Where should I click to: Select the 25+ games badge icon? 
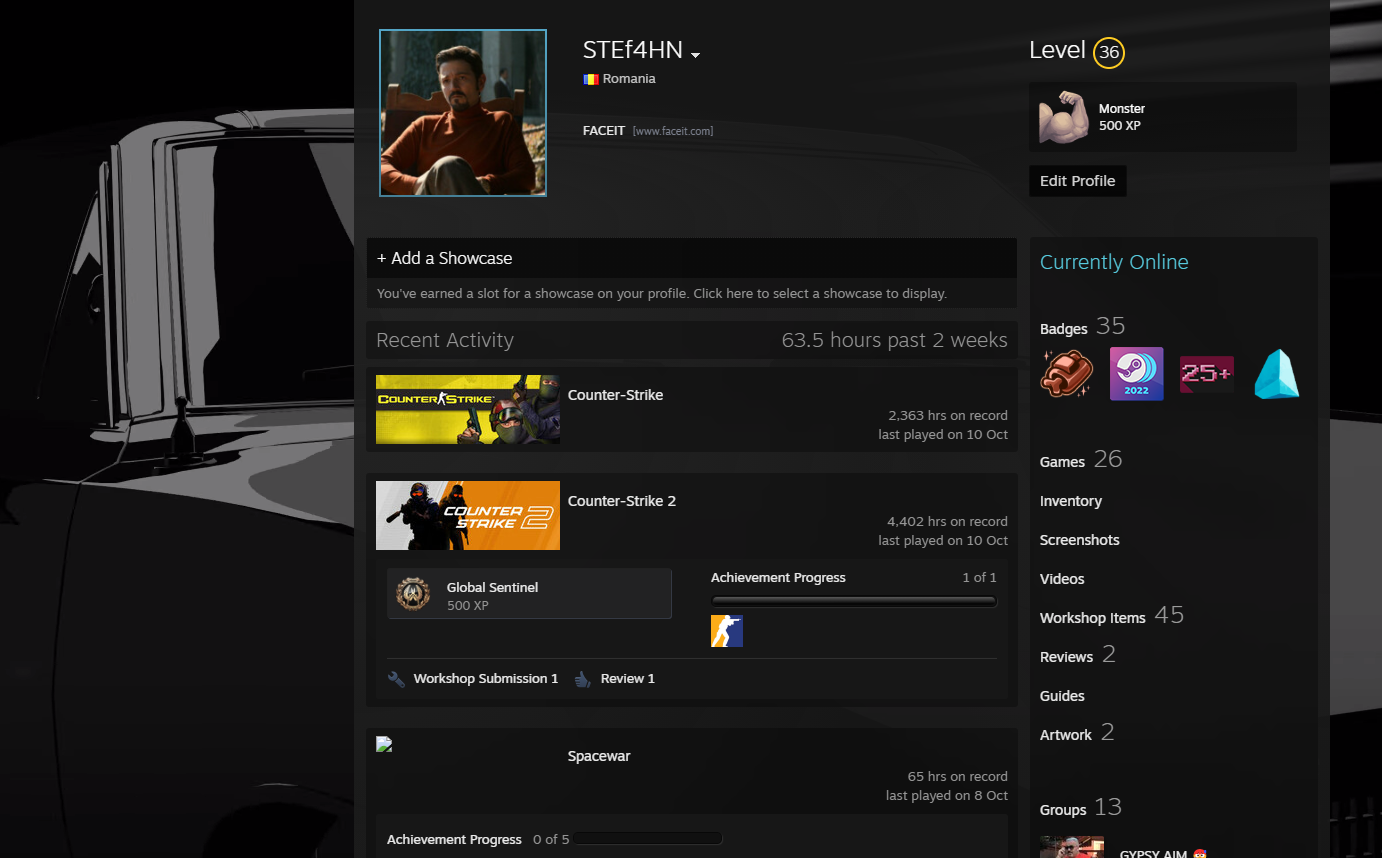(1206, 373)
